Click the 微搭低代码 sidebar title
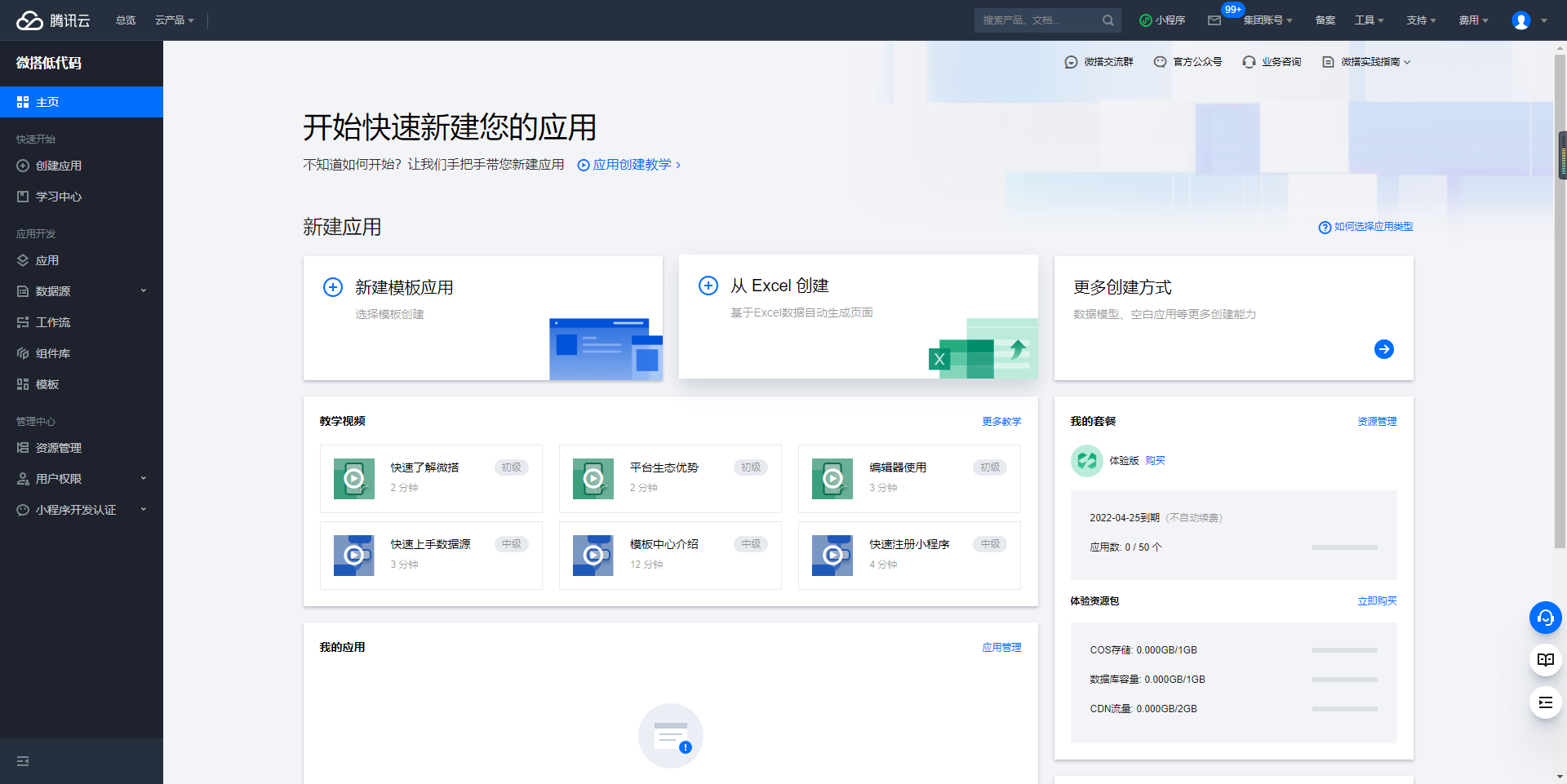The width and height of the screenshot is (1567, 784). point(49,63)
